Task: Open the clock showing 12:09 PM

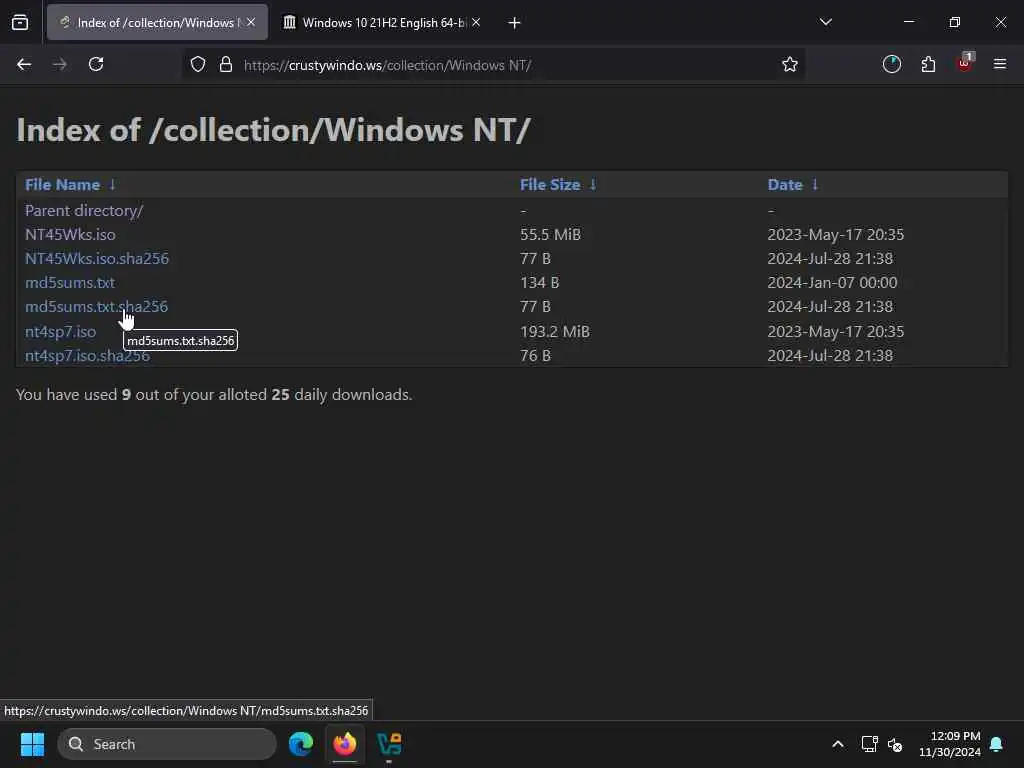Action: click(x=950, y=744)
